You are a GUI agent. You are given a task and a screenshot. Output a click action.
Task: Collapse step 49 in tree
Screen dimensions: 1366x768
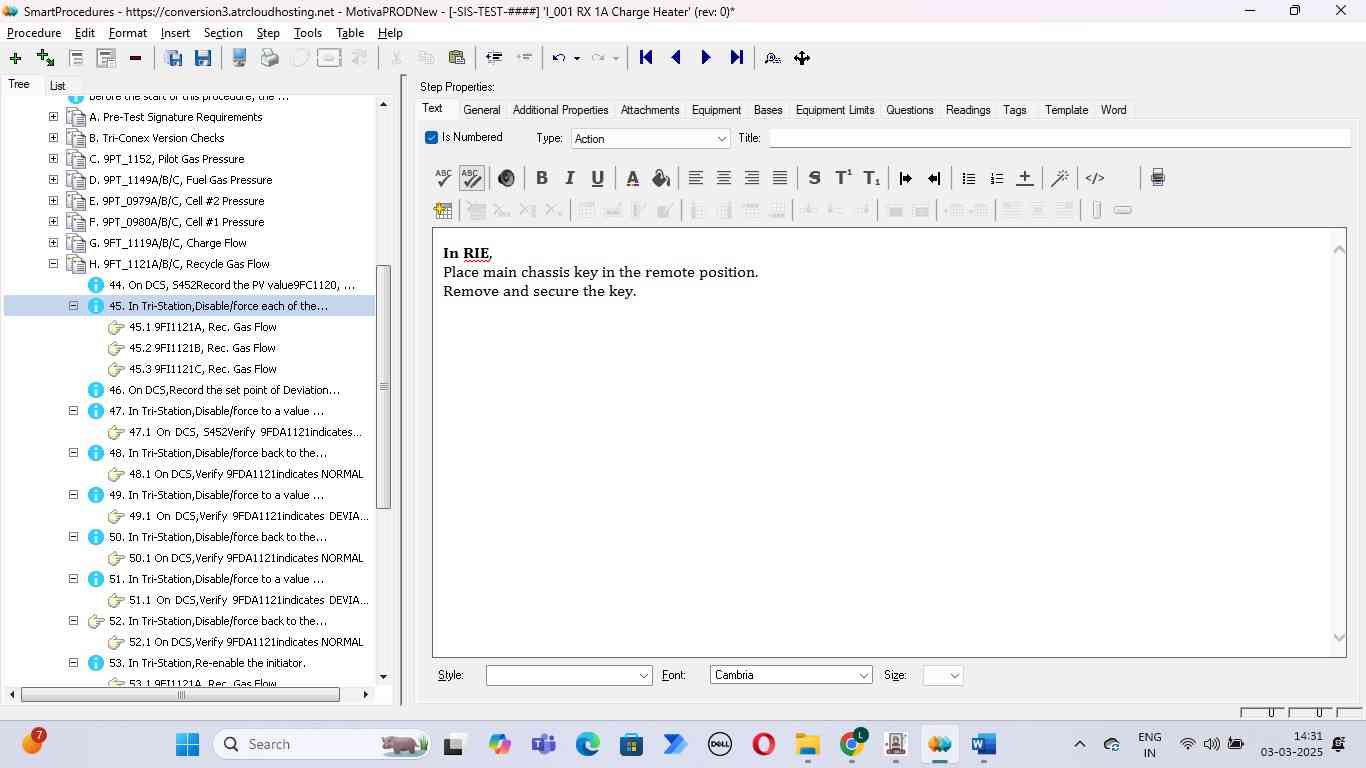tap(73, 495)
